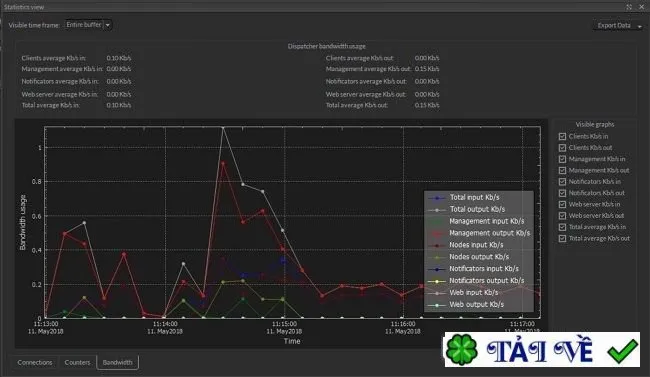Open the Visible time frame dropdown
650x377 pixels.
coord(88,25)
